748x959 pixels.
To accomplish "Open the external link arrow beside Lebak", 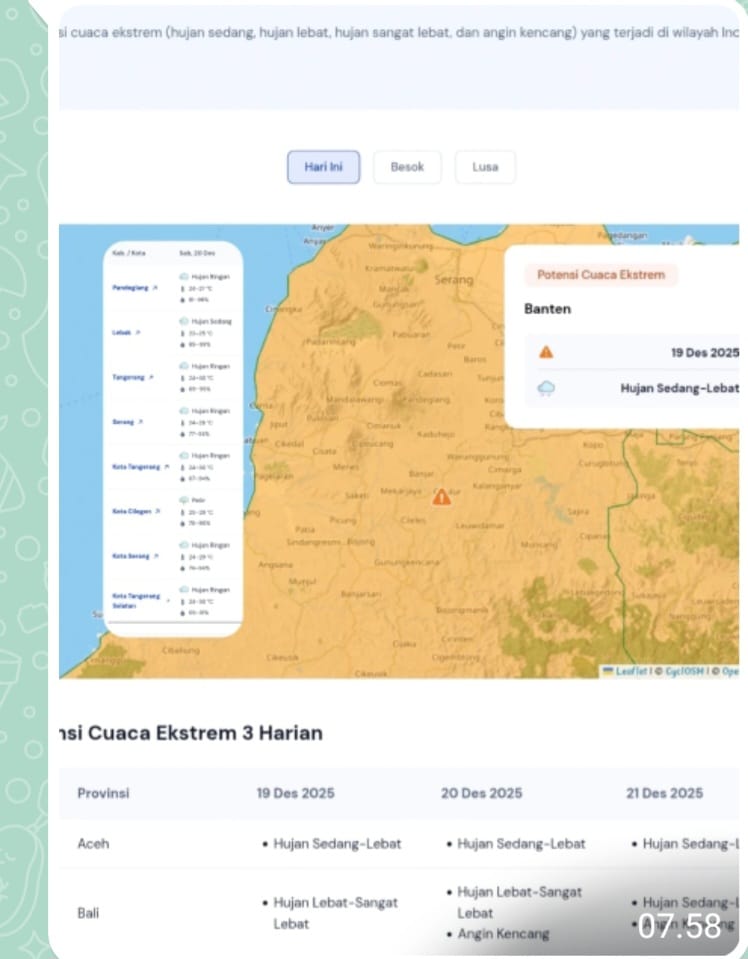I will click(136, 331).
